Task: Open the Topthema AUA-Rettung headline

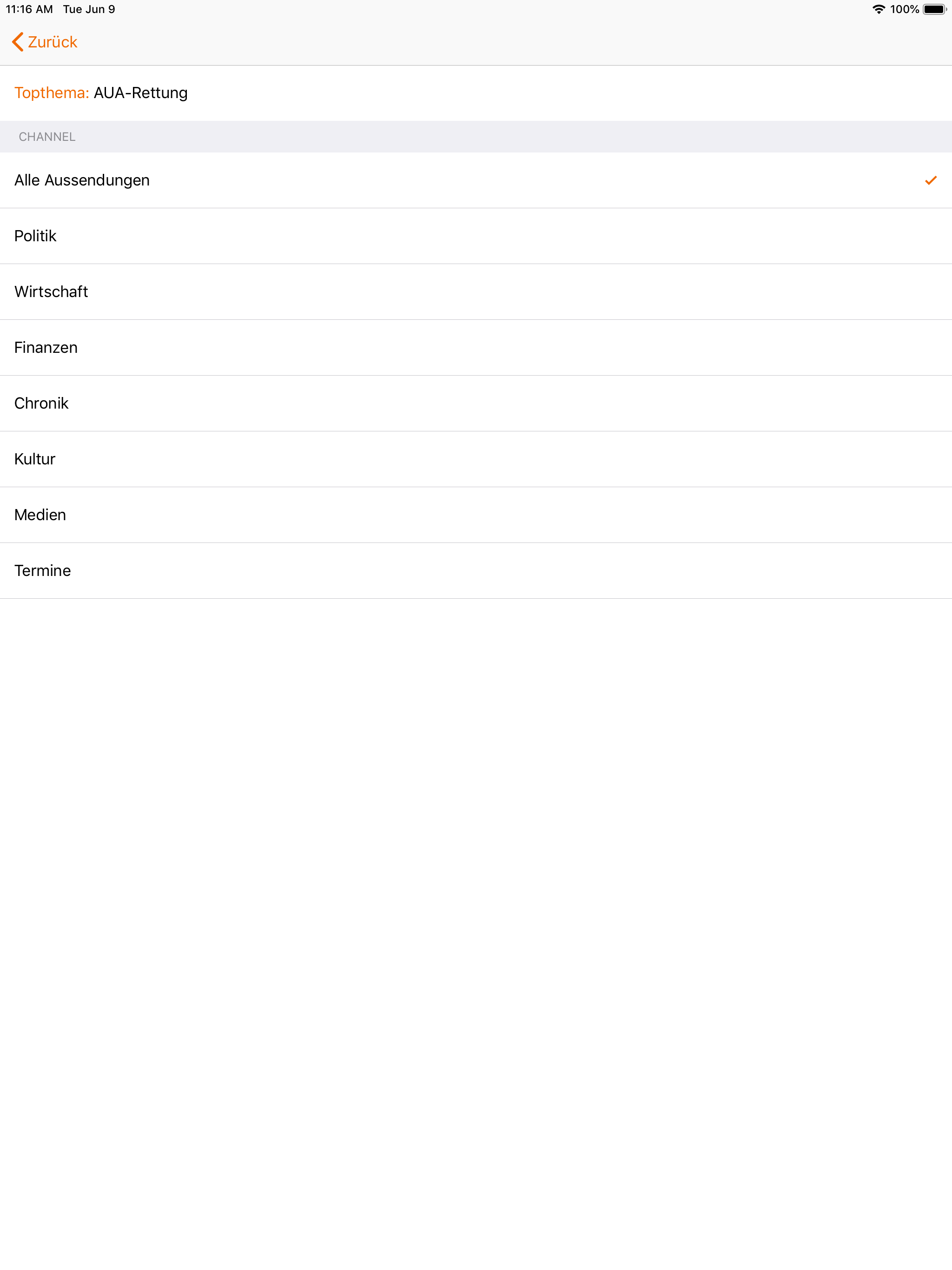Action: [476, 93]
